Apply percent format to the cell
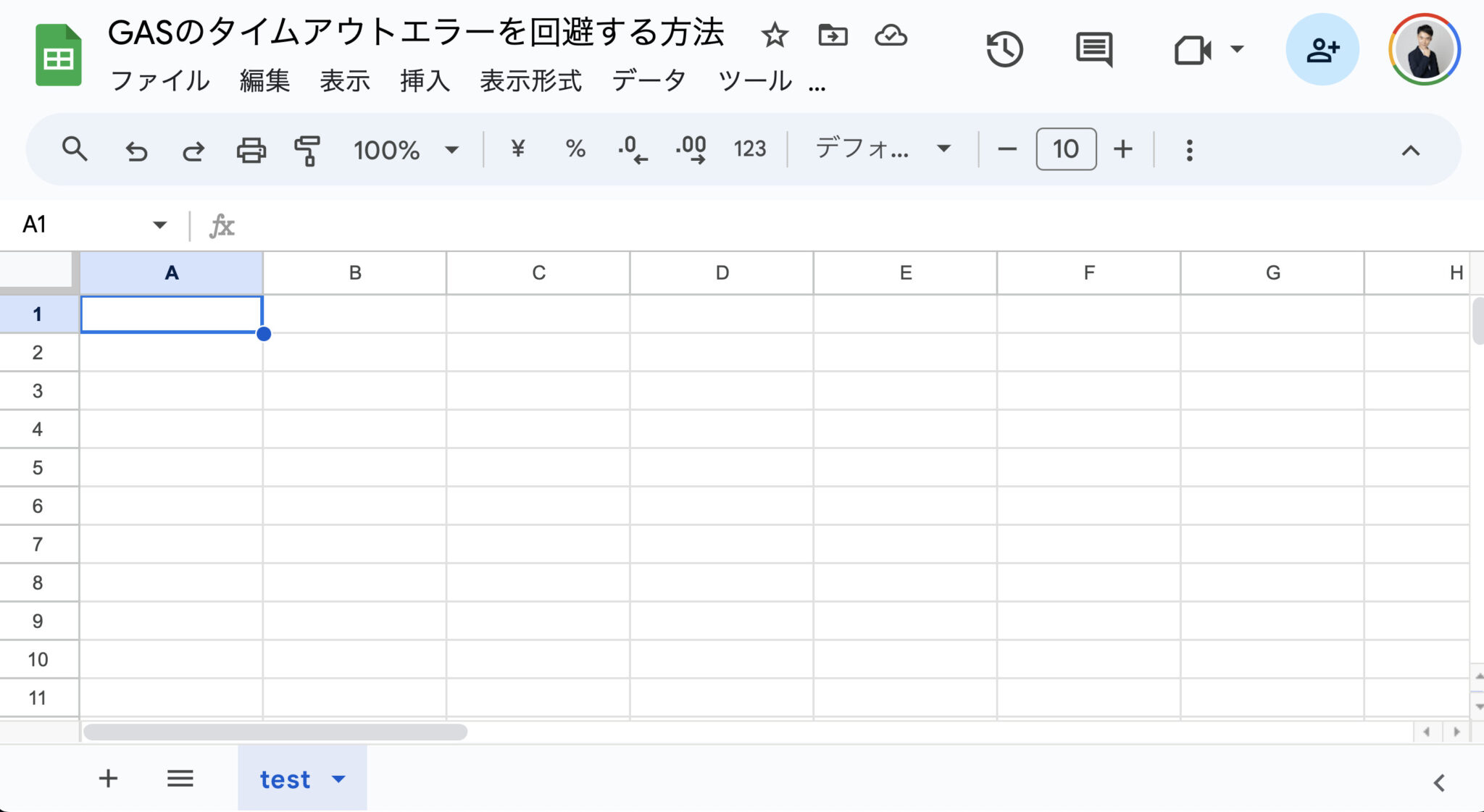1484x812 pixels. coord(575,150)
